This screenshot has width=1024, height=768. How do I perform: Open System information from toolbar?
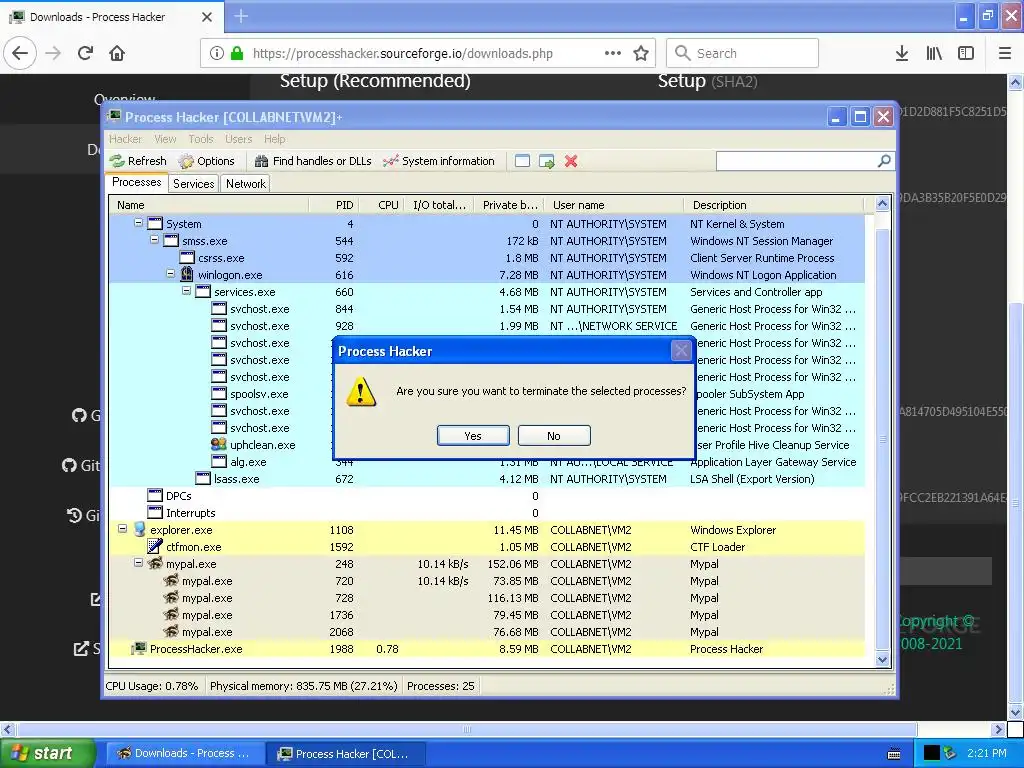click(439, 161)
